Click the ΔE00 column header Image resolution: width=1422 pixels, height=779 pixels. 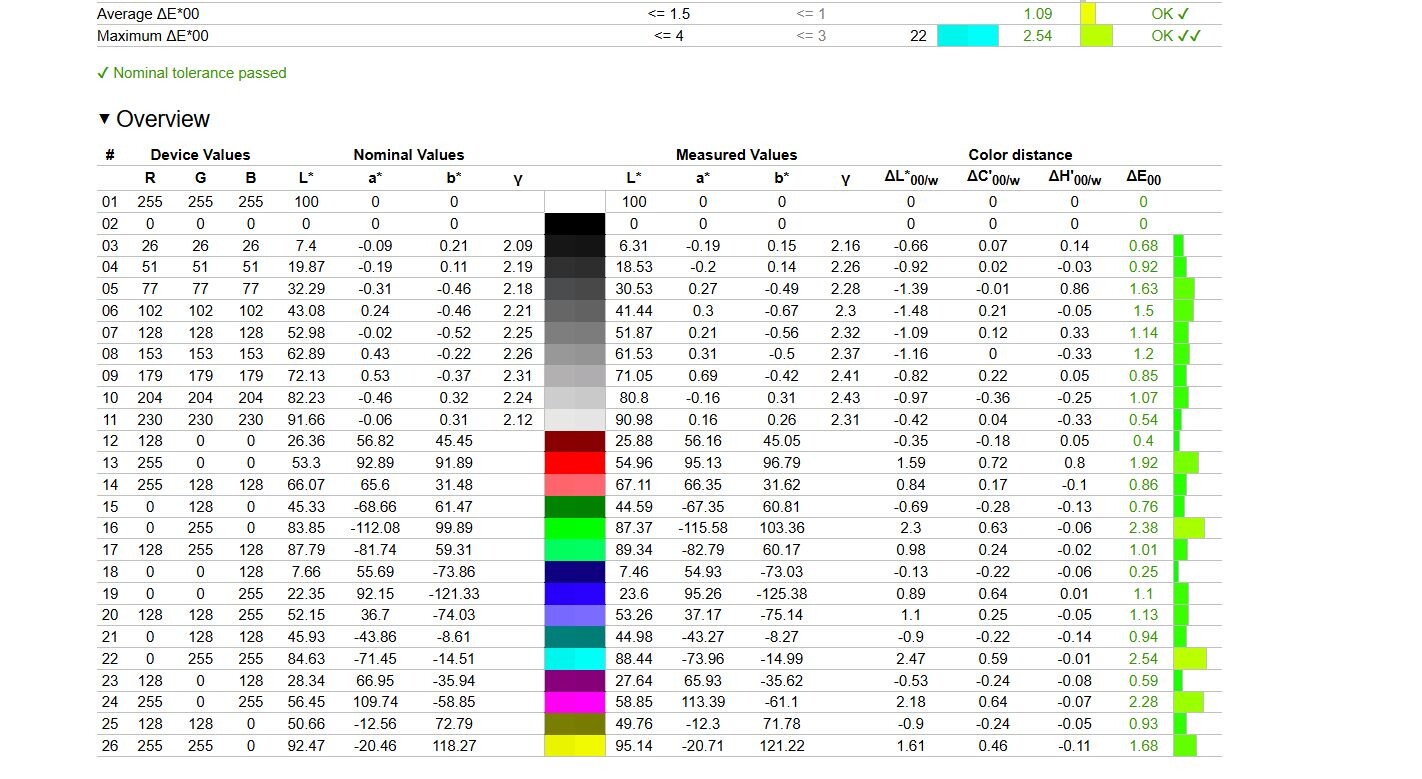tap(1144, 178)
